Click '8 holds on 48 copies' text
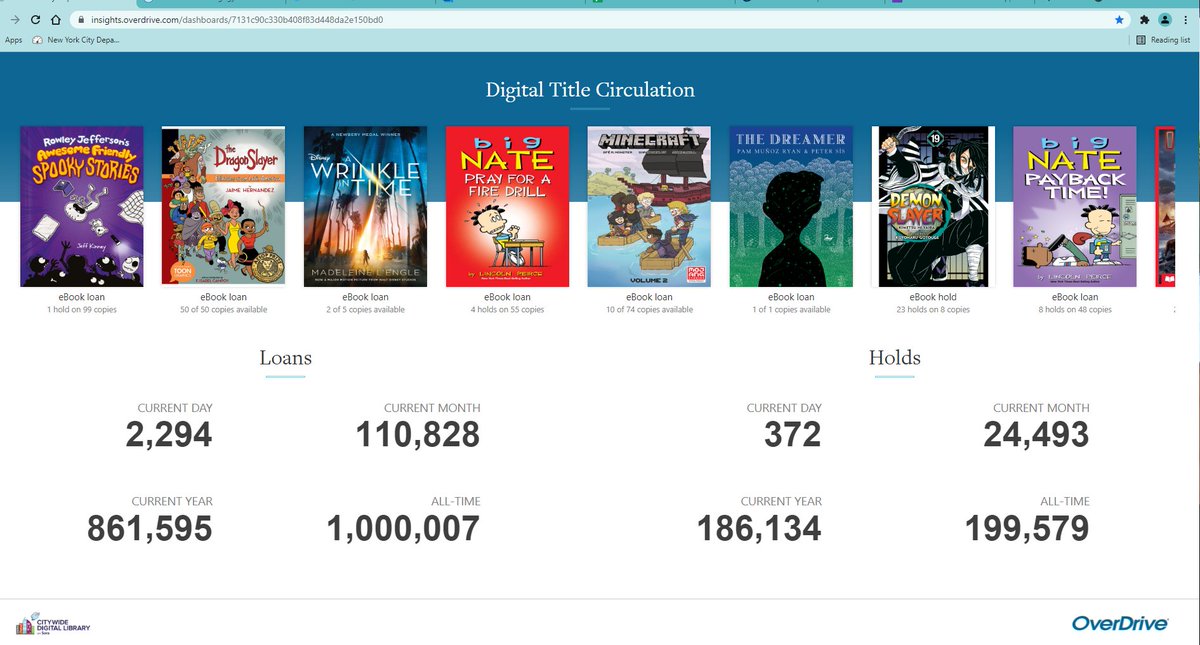The image size is (1200, 645). point(1075,310)
